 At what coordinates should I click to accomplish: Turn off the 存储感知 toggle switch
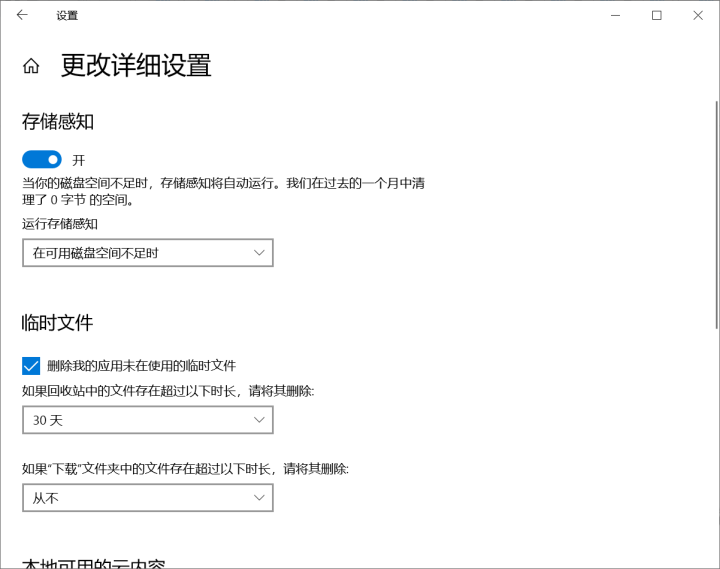pos(42,160)
